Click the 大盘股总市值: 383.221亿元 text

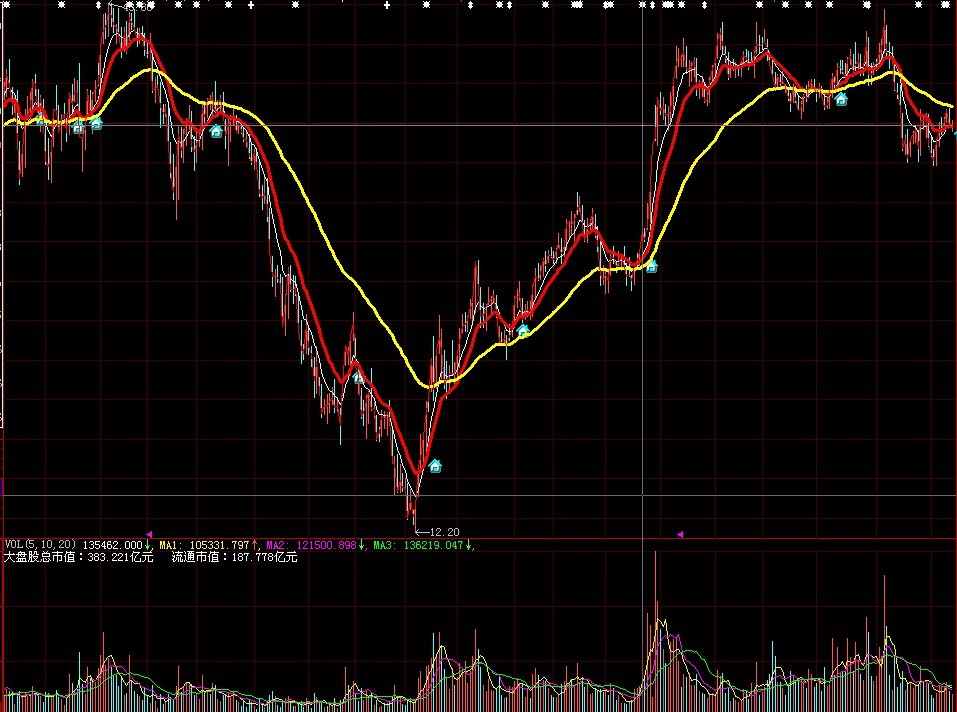tap(79, 557)
